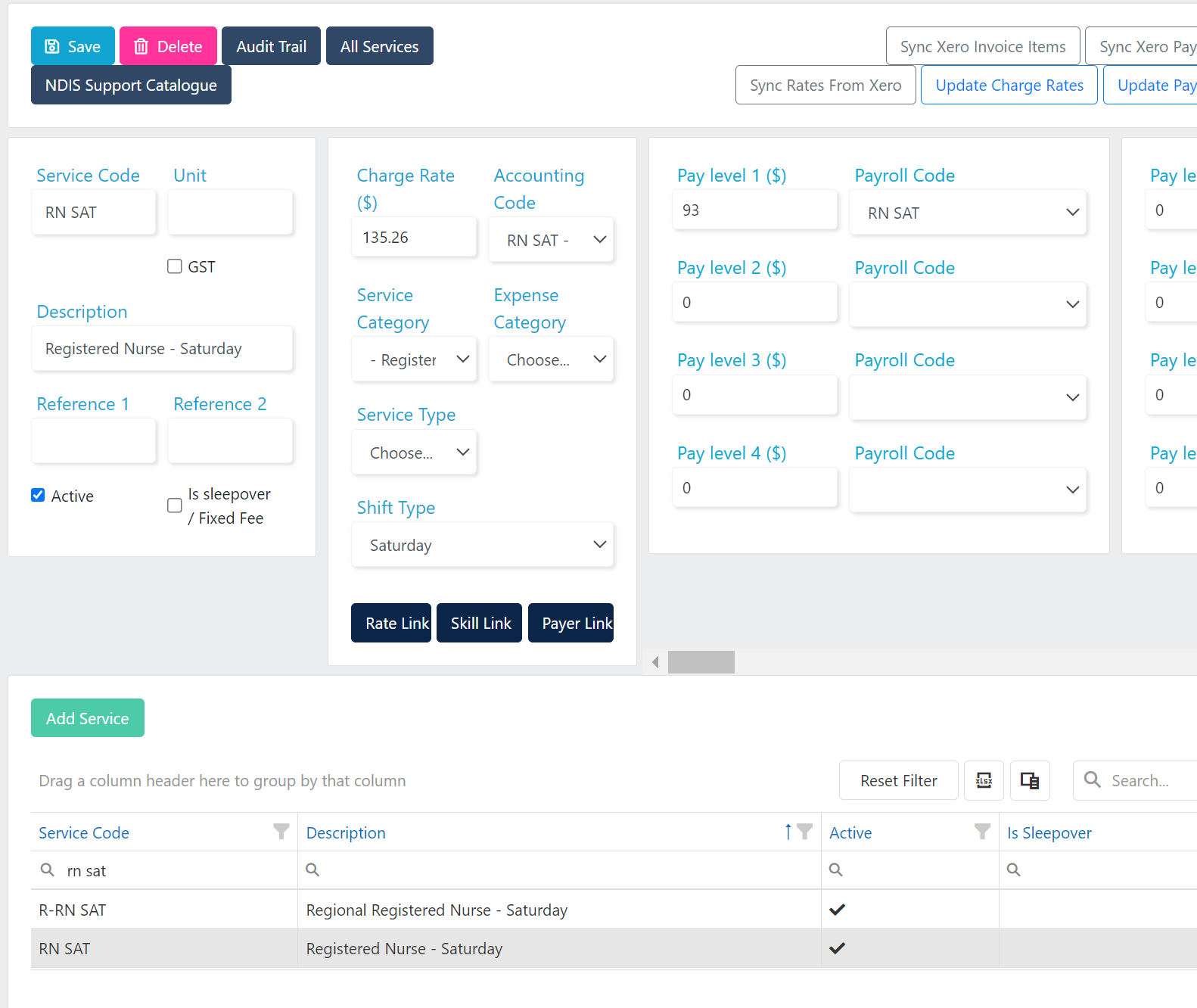The height and width of the screenshot is (1008, 1197).
Task: Click the Add Service button
Action: tap(88, 718)
